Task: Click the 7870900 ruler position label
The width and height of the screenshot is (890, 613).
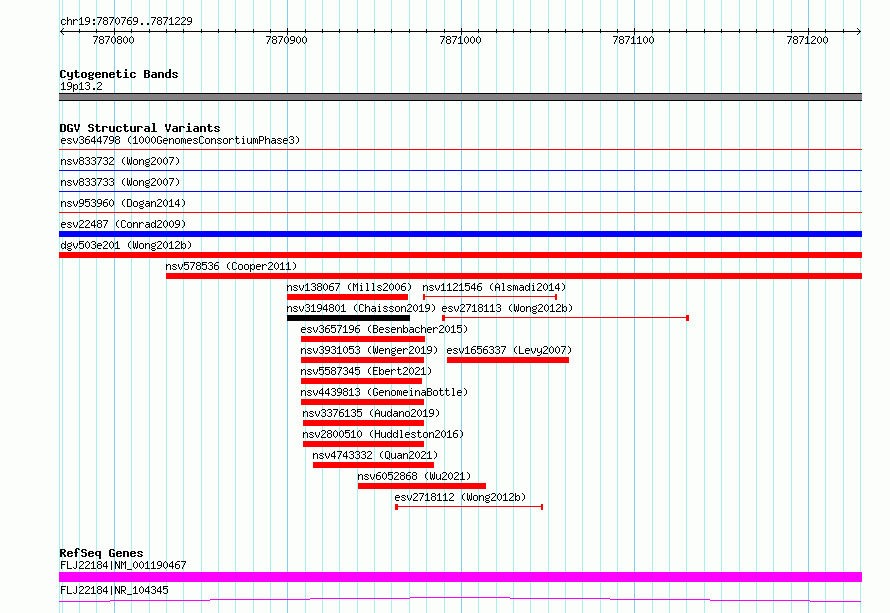Action: 287,40
